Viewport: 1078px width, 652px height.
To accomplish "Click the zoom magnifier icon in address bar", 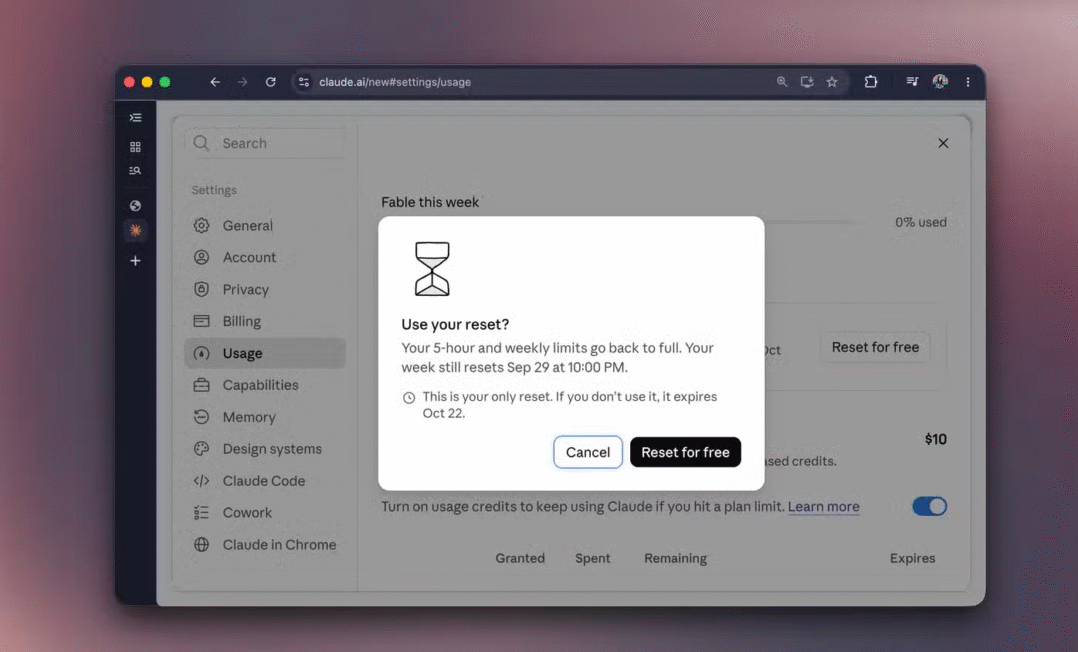I will (782, 82).
